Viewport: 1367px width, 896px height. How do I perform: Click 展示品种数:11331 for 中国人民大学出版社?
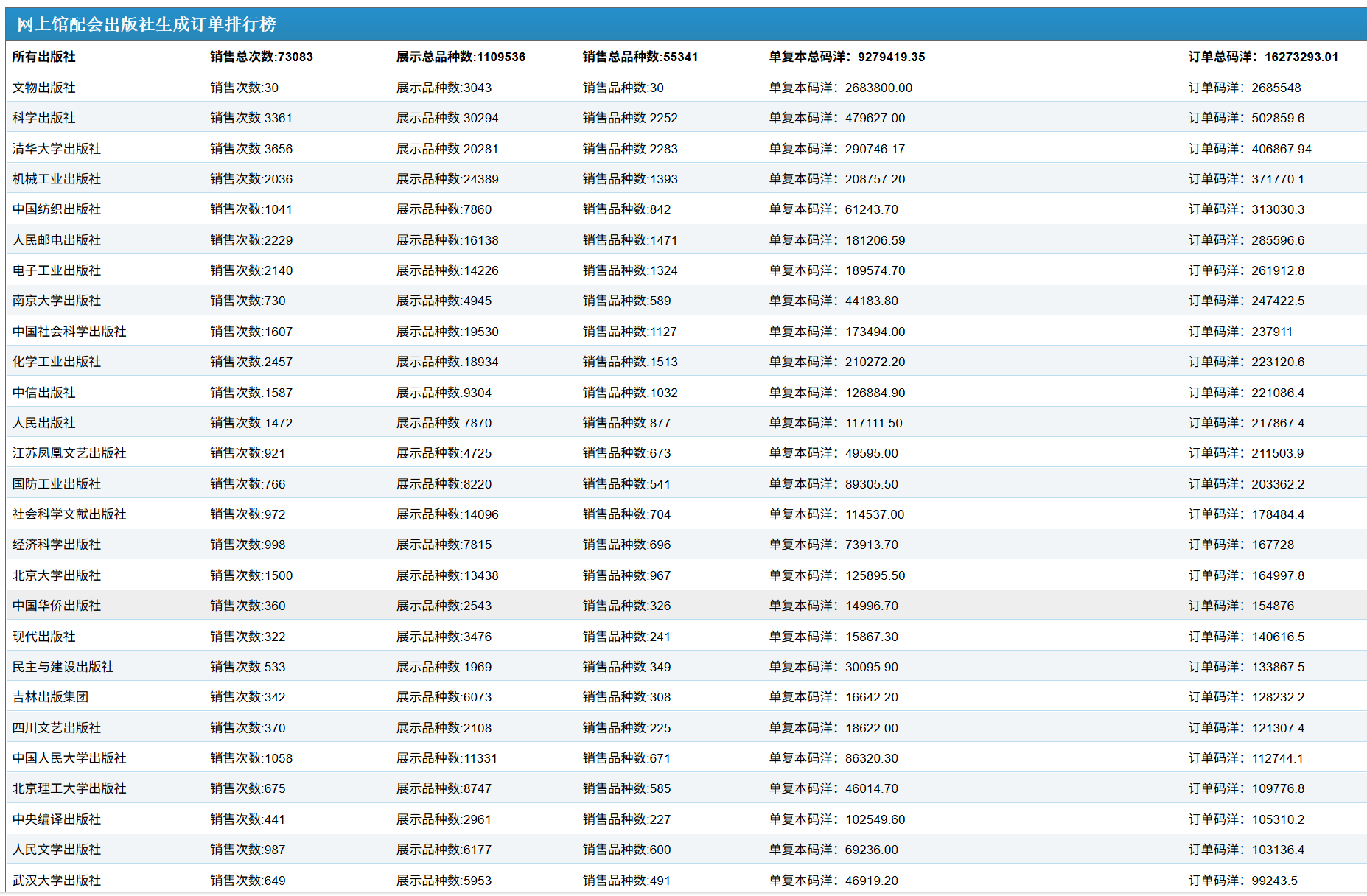pyautogui.click(x=447, y=758)
